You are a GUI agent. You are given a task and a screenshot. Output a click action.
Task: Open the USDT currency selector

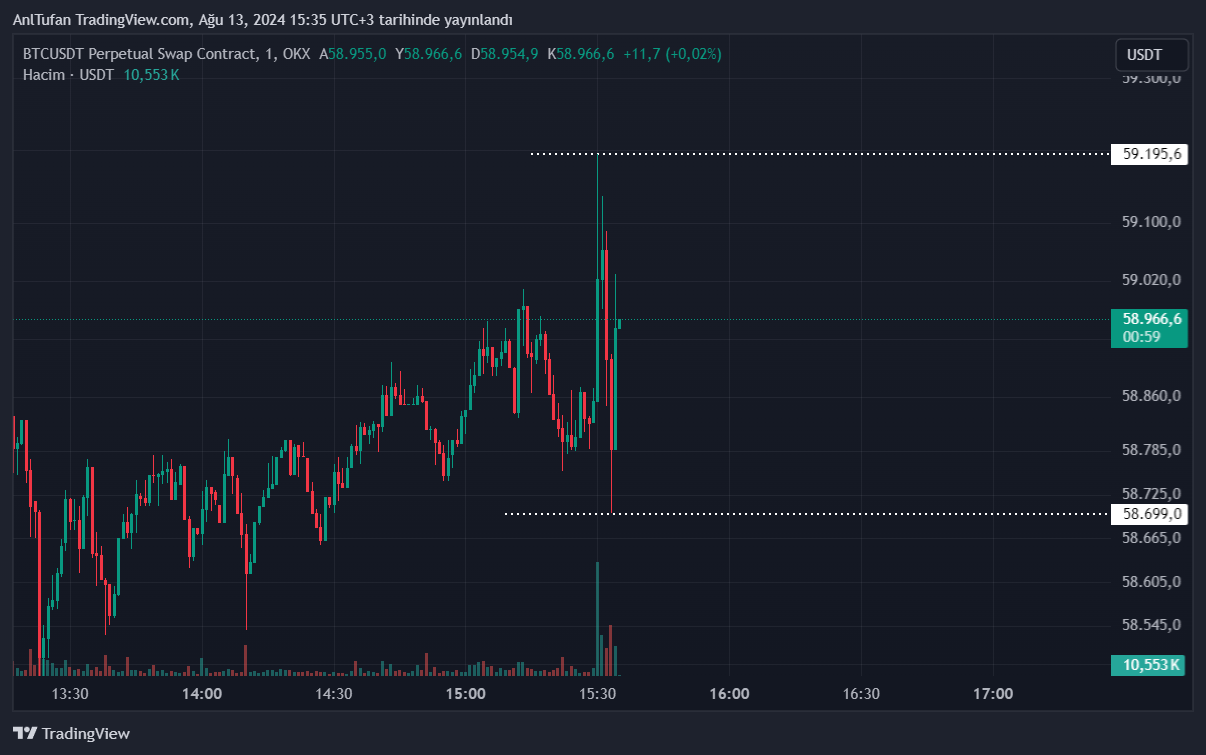point(1151,54)
